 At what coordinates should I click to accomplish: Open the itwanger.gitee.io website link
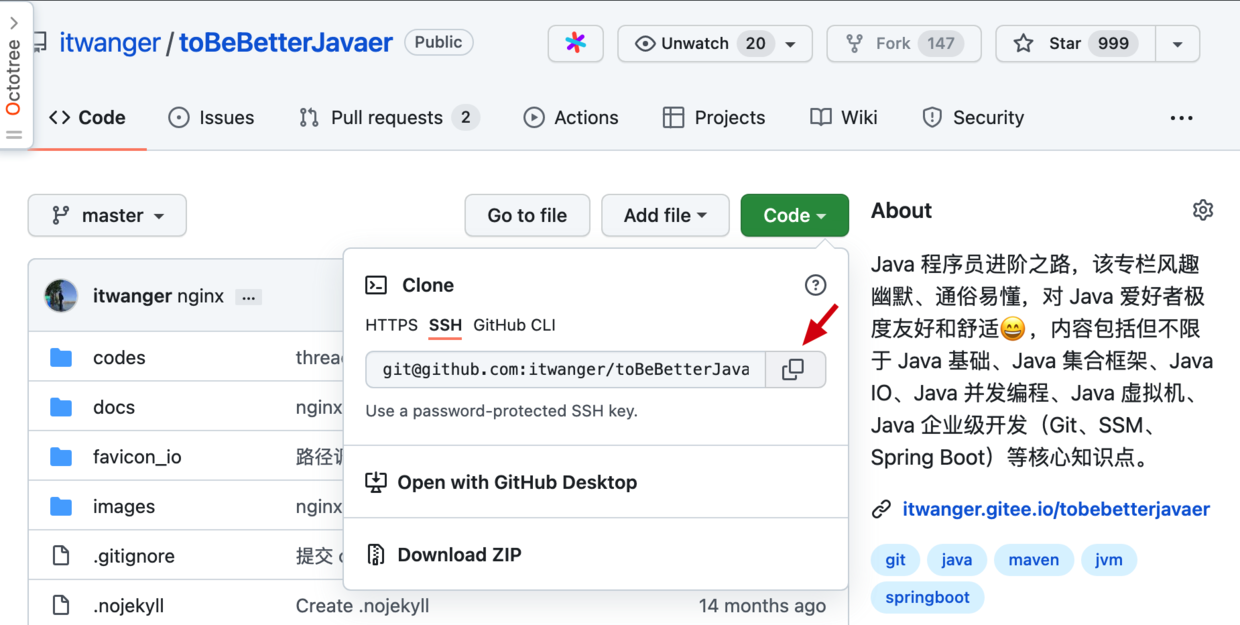pos(1055,509)
